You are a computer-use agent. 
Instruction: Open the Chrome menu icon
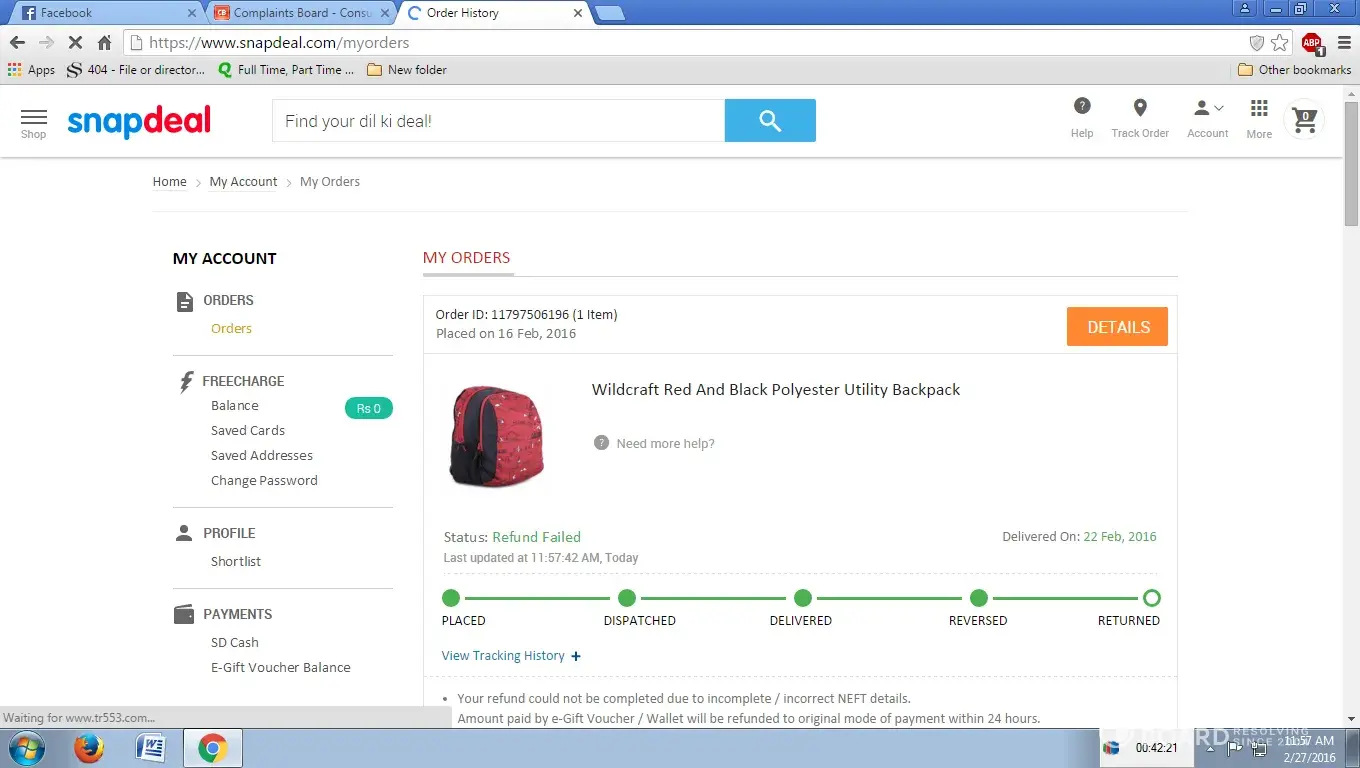[x=1344, y=43]
